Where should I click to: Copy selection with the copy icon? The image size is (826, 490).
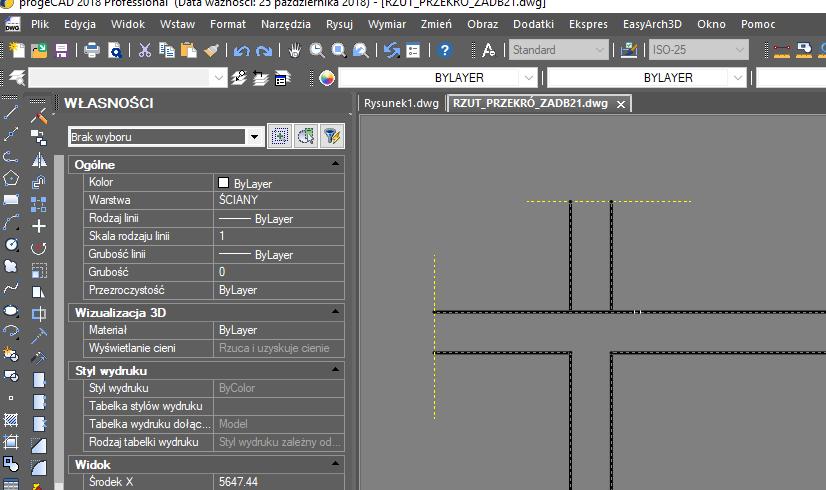(x=166, y=50)
